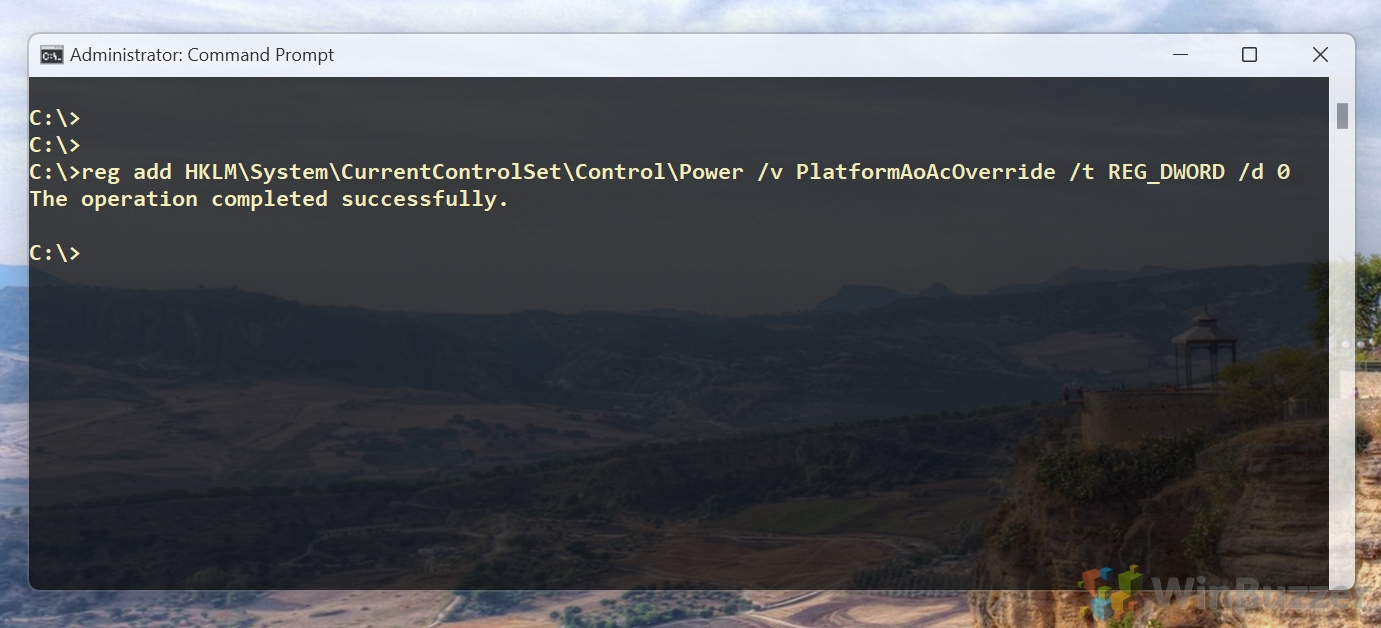Click the second empty C:\> prompt line
Viewport: 1381px width, 628px height.
pyautogui.click(x=55, y=145)
